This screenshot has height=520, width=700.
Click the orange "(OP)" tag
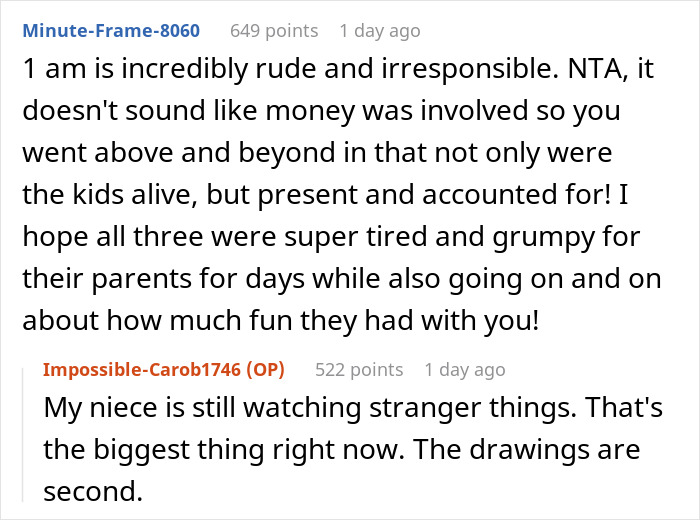tap(266, 370)
